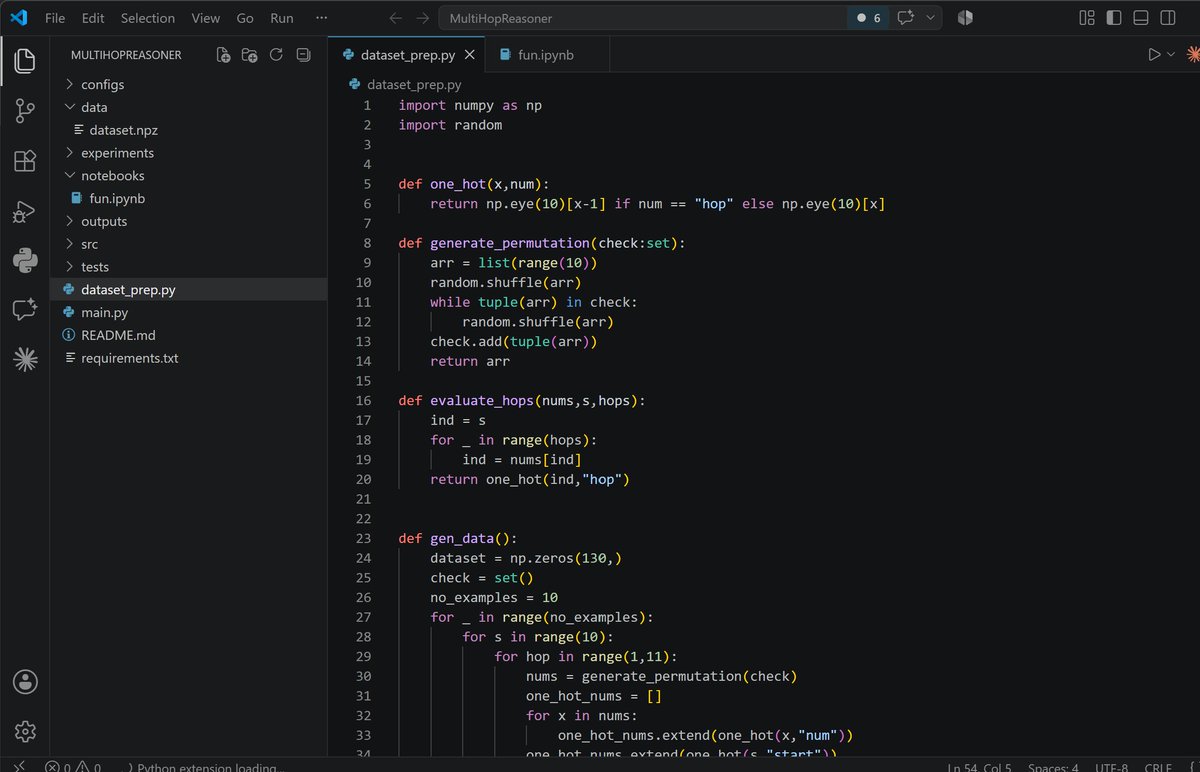Open errors and warnings in status bar
This screenshot has height=772, width=1200.
pos(75,767)
